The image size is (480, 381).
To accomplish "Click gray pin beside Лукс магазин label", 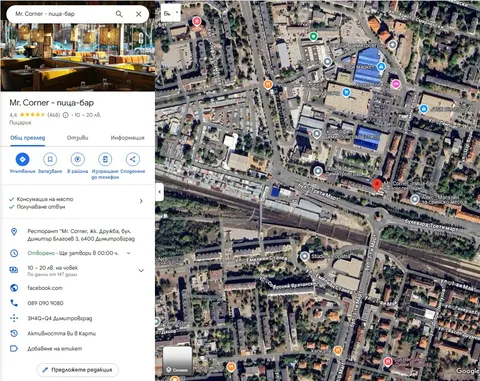I will (415, 199).
